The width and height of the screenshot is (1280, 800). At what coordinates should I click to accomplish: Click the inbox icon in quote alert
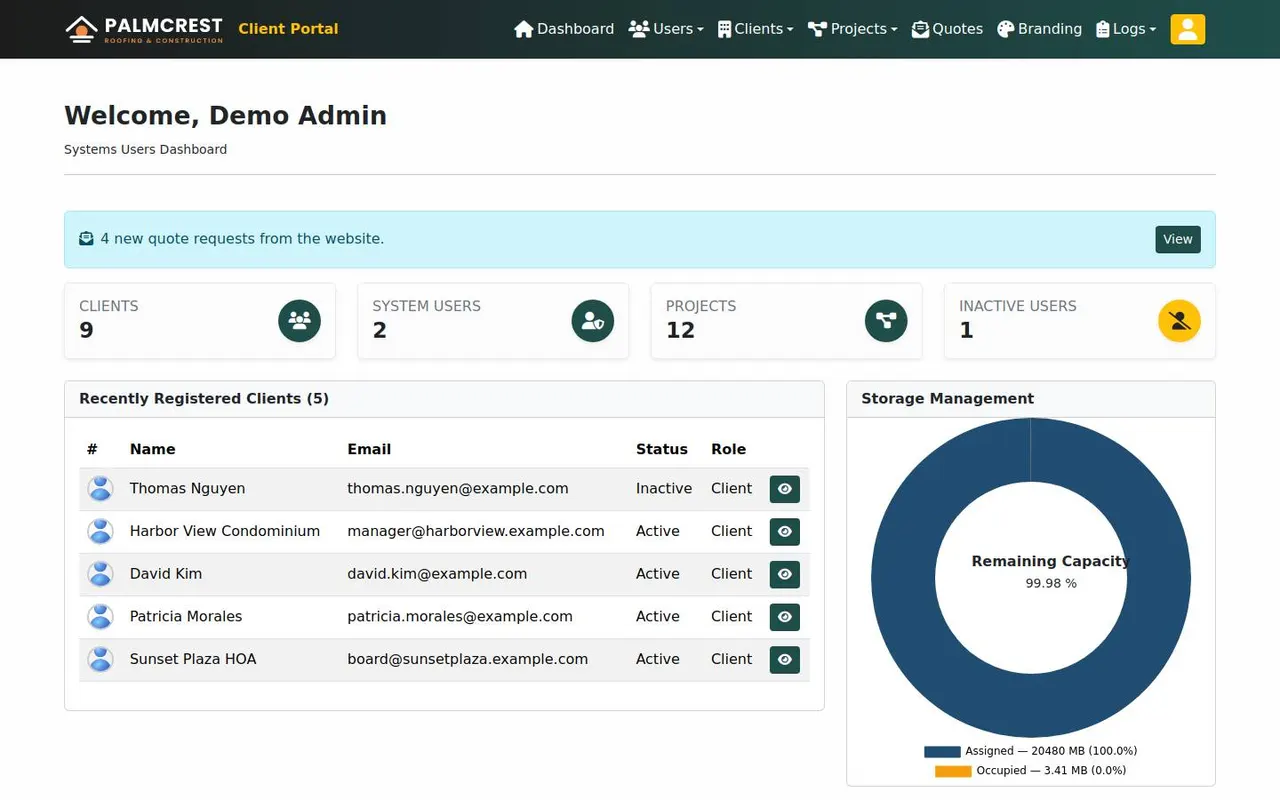[x=87, y=239]
